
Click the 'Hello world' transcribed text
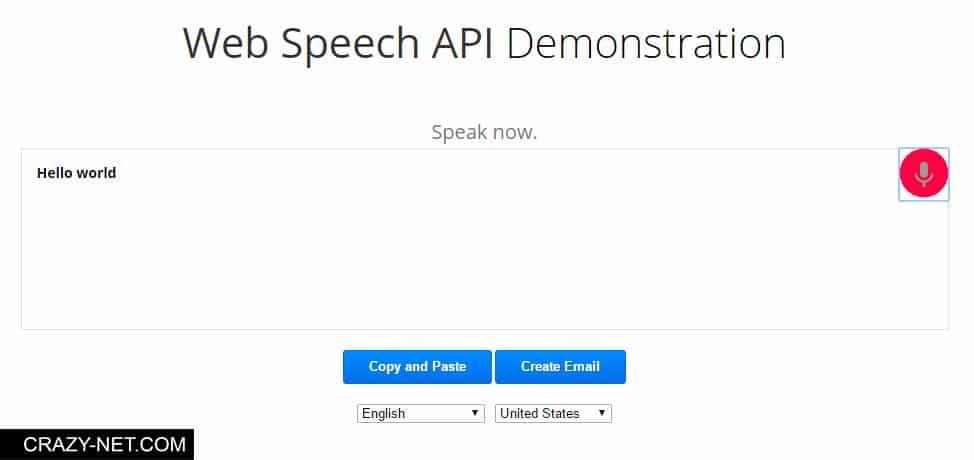[x=76, y=173]
